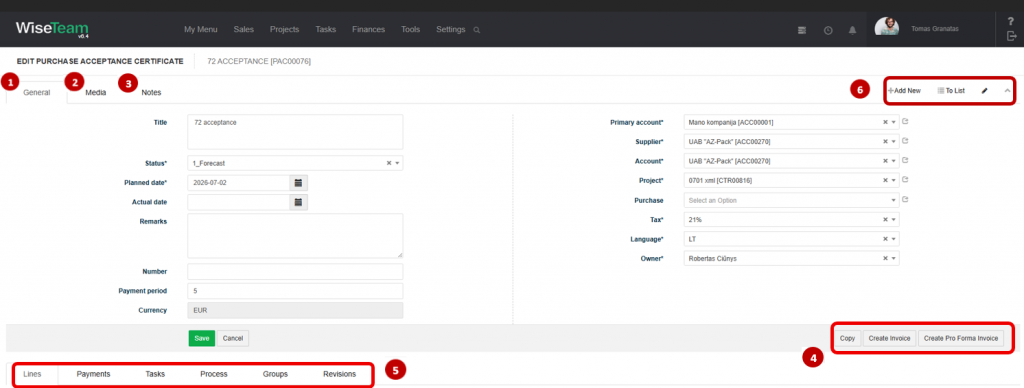Open linked record icon beside Primary account
Viewport: 1024px width, 388px height.
pos(905,122)
